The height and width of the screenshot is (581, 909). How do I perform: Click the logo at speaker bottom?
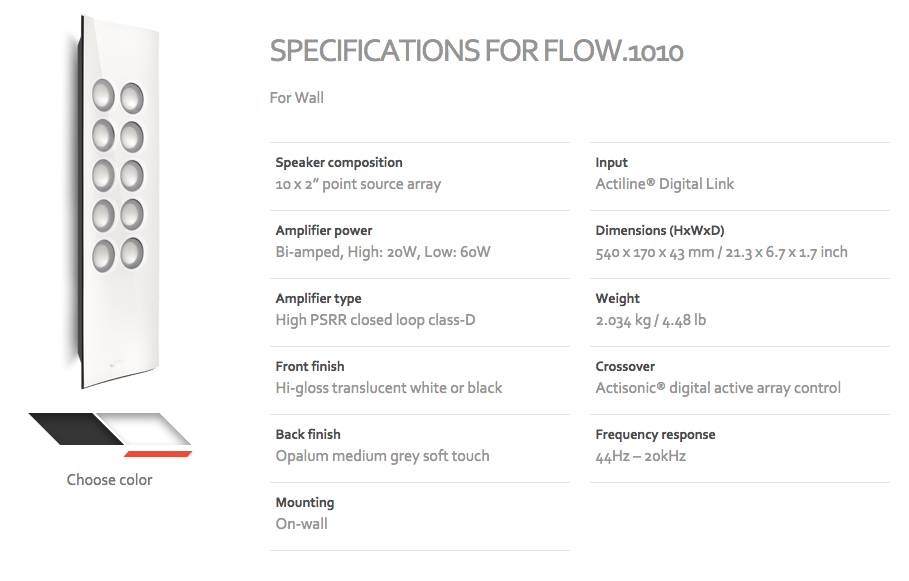(x=115, y=364)
